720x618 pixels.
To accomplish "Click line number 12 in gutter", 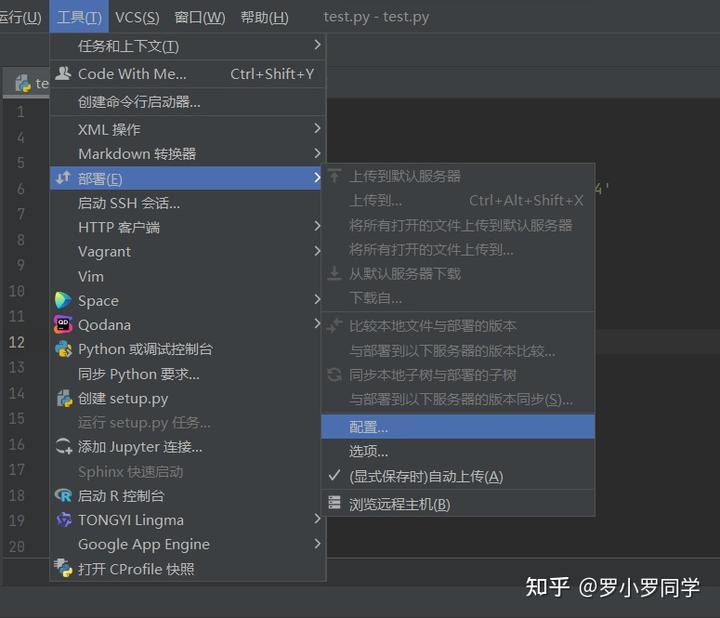I will (x=17, y=342).
